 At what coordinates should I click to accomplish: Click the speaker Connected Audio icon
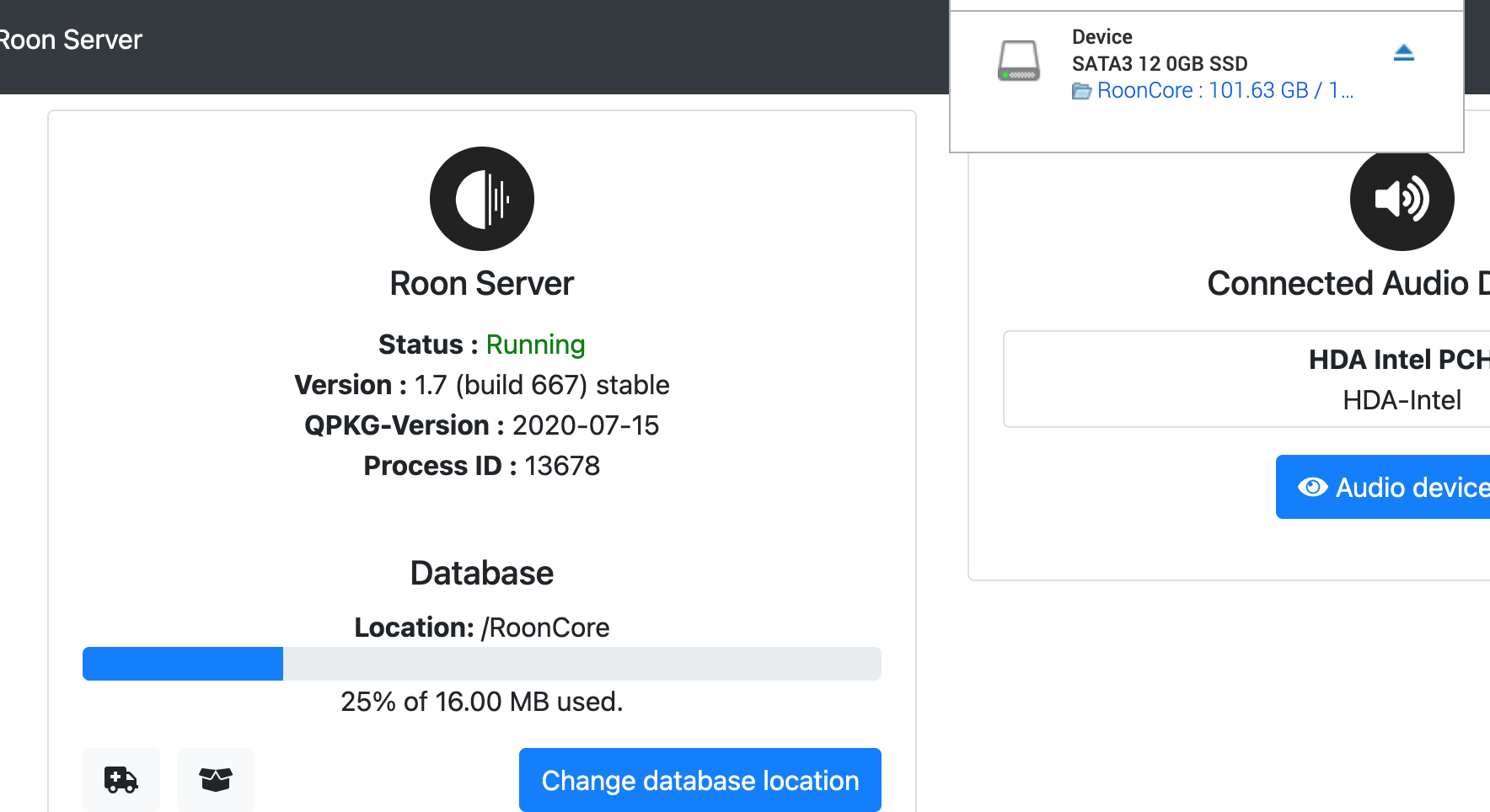coord(1402,199)
